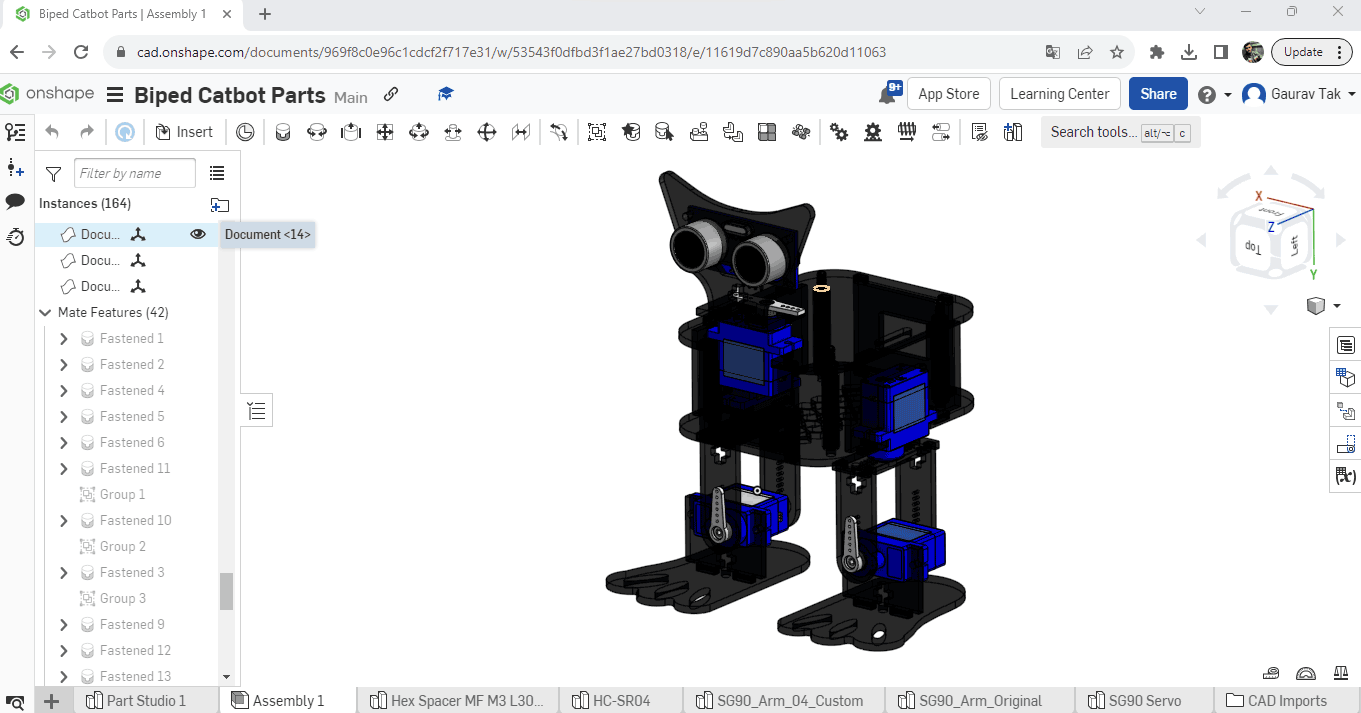Select the Mate connector tool
This screenshot has height=713, width=1361.
tap(245, 132)
